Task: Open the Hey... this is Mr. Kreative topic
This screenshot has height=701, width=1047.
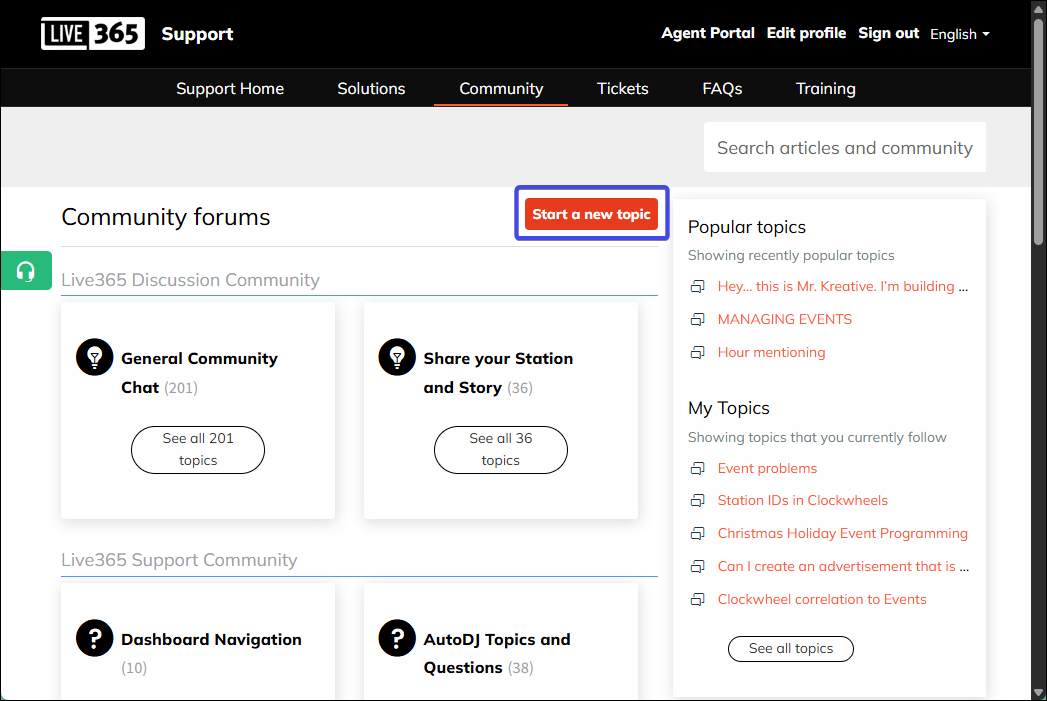Action: 843,286
